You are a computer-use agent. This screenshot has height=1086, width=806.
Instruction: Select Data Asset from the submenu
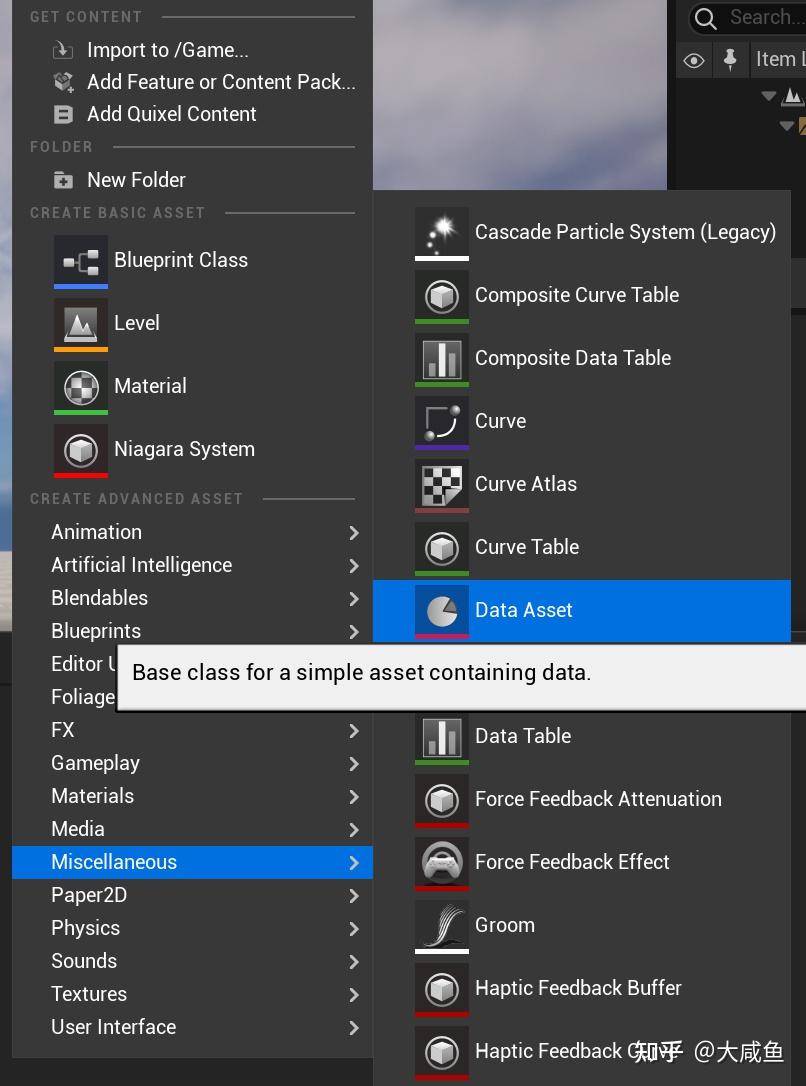point(523,610)
